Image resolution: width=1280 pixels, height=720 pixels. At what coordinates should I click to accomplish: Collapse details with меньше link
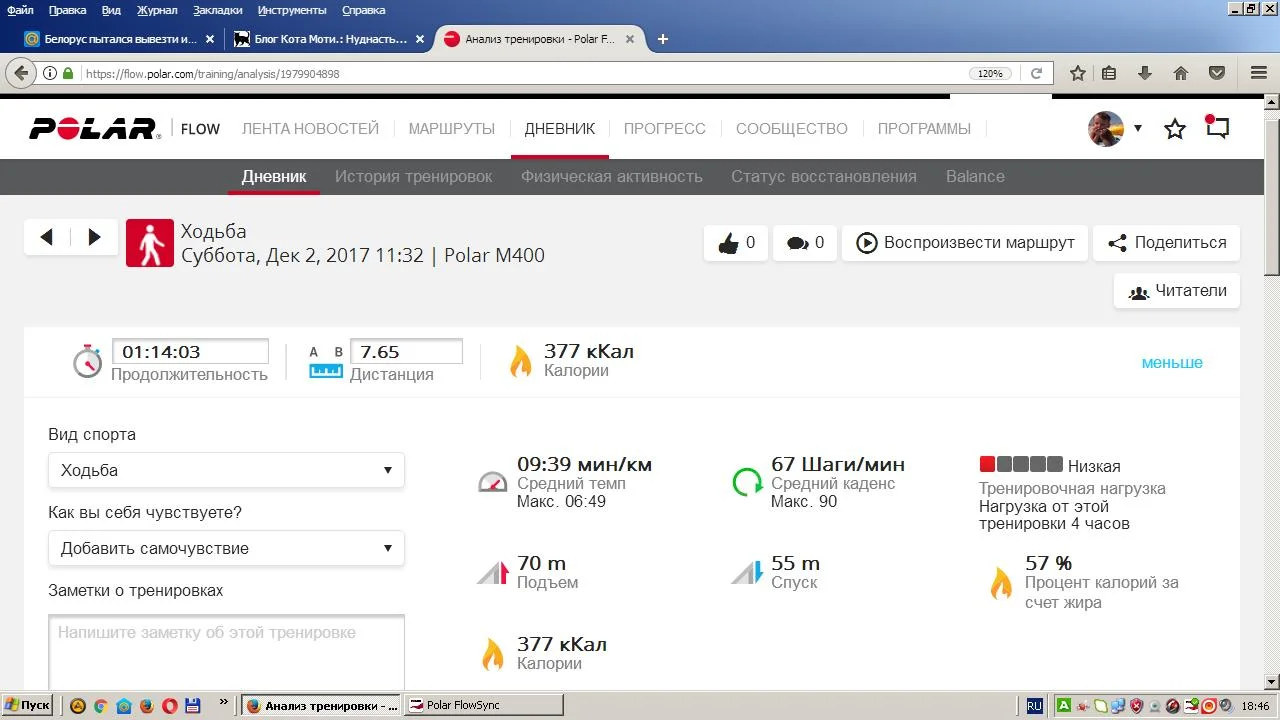click(x=1172, y=362)
